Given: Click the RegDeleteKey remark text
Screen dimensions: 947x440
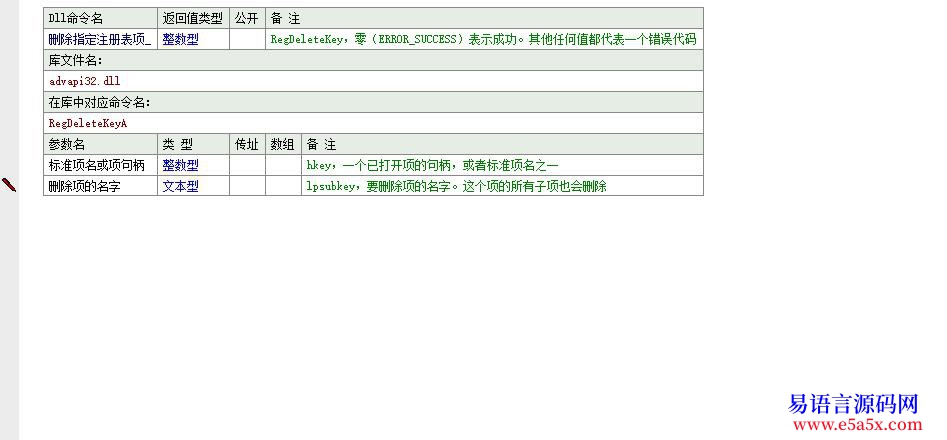Looking at the screenshot, I should [x=483, y=39].
